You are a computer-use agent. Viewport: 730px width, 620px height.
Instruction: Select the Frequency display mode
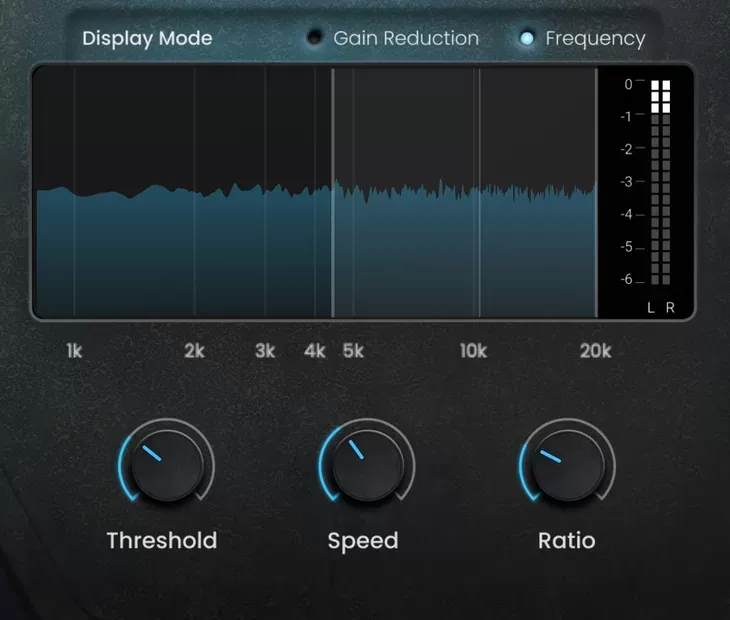click(527, 38)
